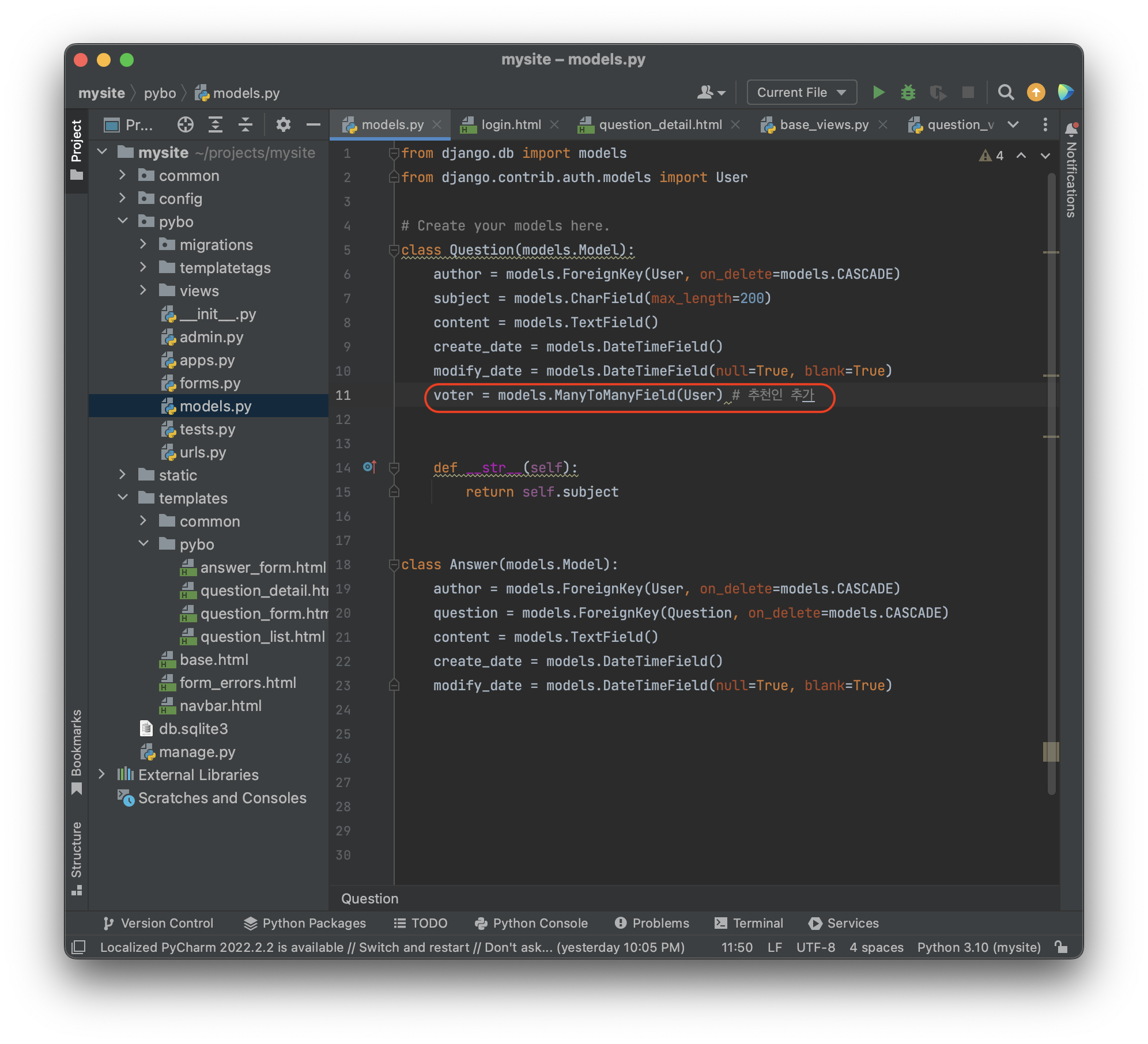Click the overriding method gutter icon on line 14
Viewport: 1148px width, 1044px height.
tap(369, 467)
